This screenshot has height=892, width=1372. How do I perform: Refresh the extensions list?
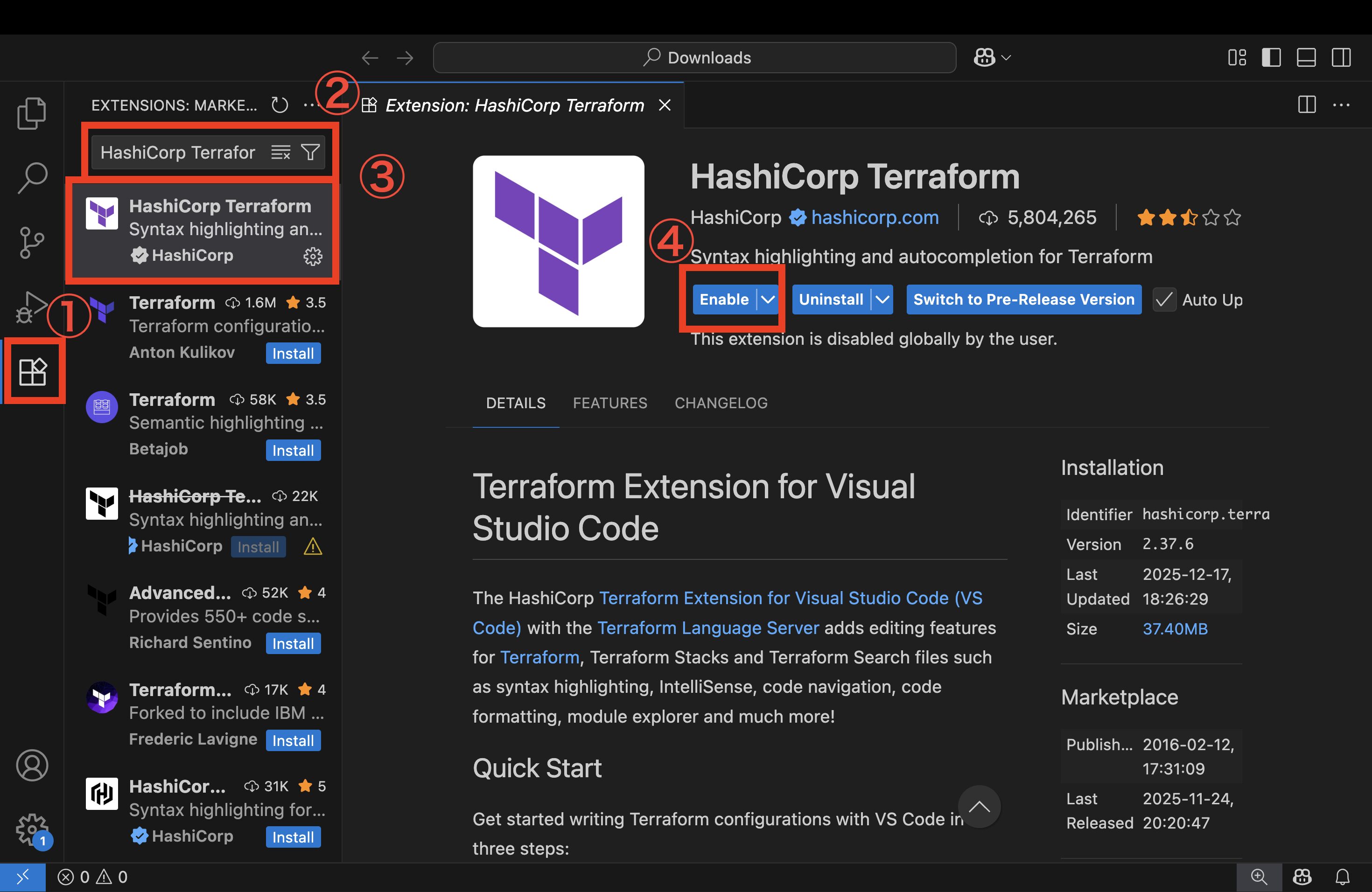click(280, 105)
